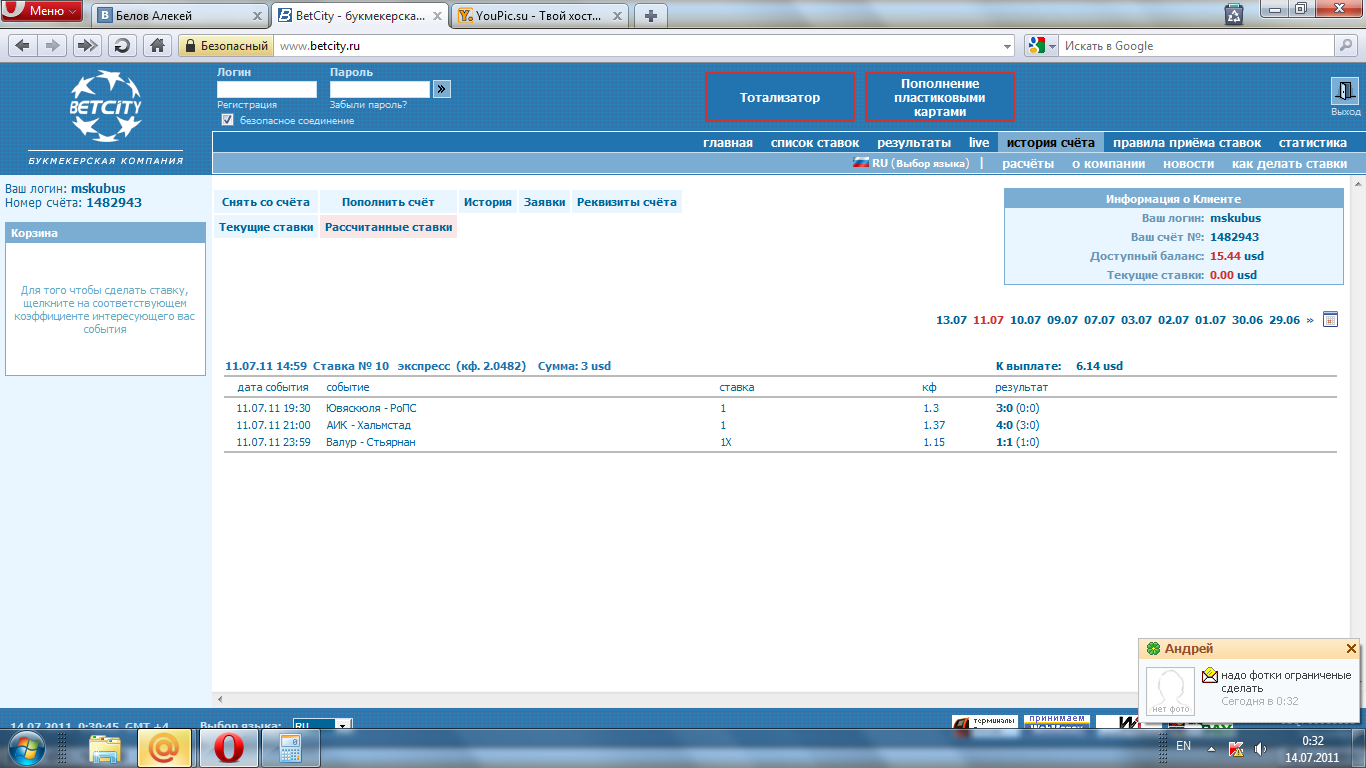Image resolution: width=1366 pixels, height=768 pixels.
Task: Open о компании link
Action: coord(1108,164)
